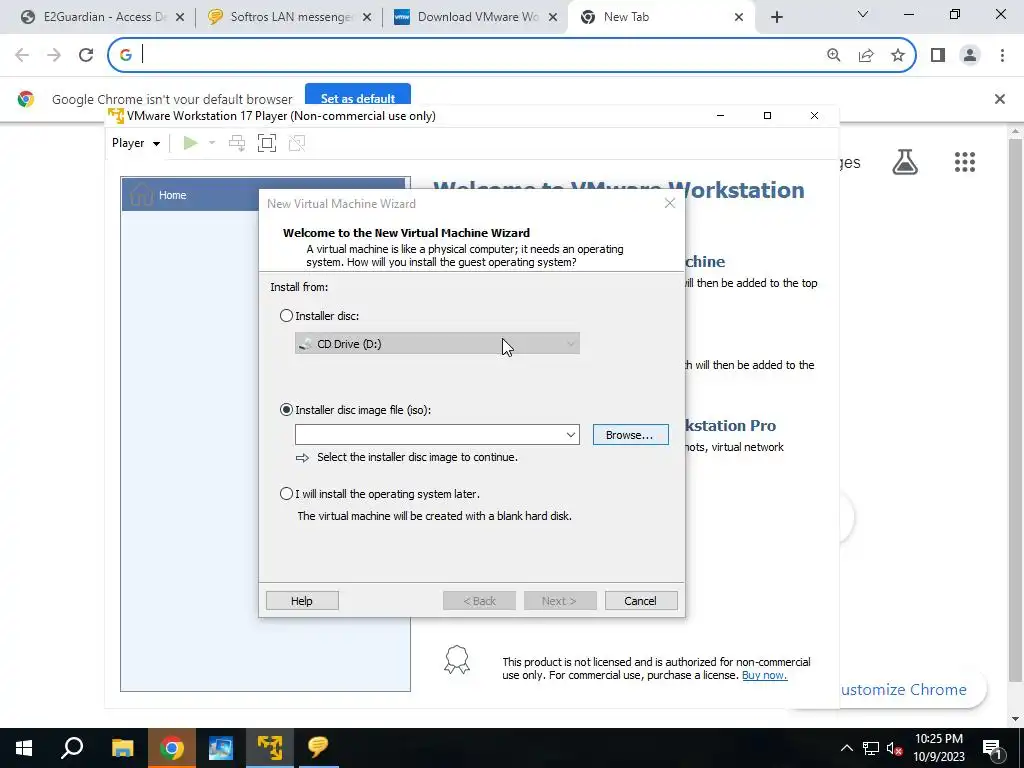Click the Help button in wizard

pyautogui.click(x=302, y=601)
